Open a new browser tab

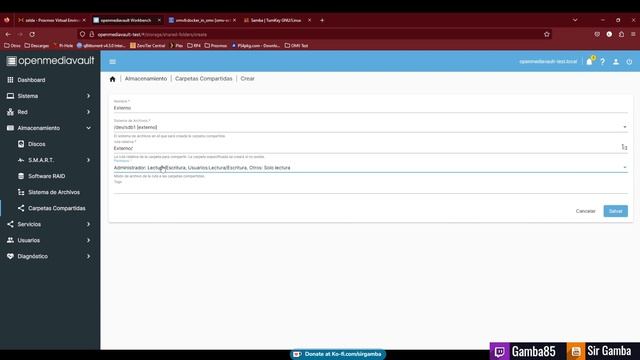click(x=322, y=20)
